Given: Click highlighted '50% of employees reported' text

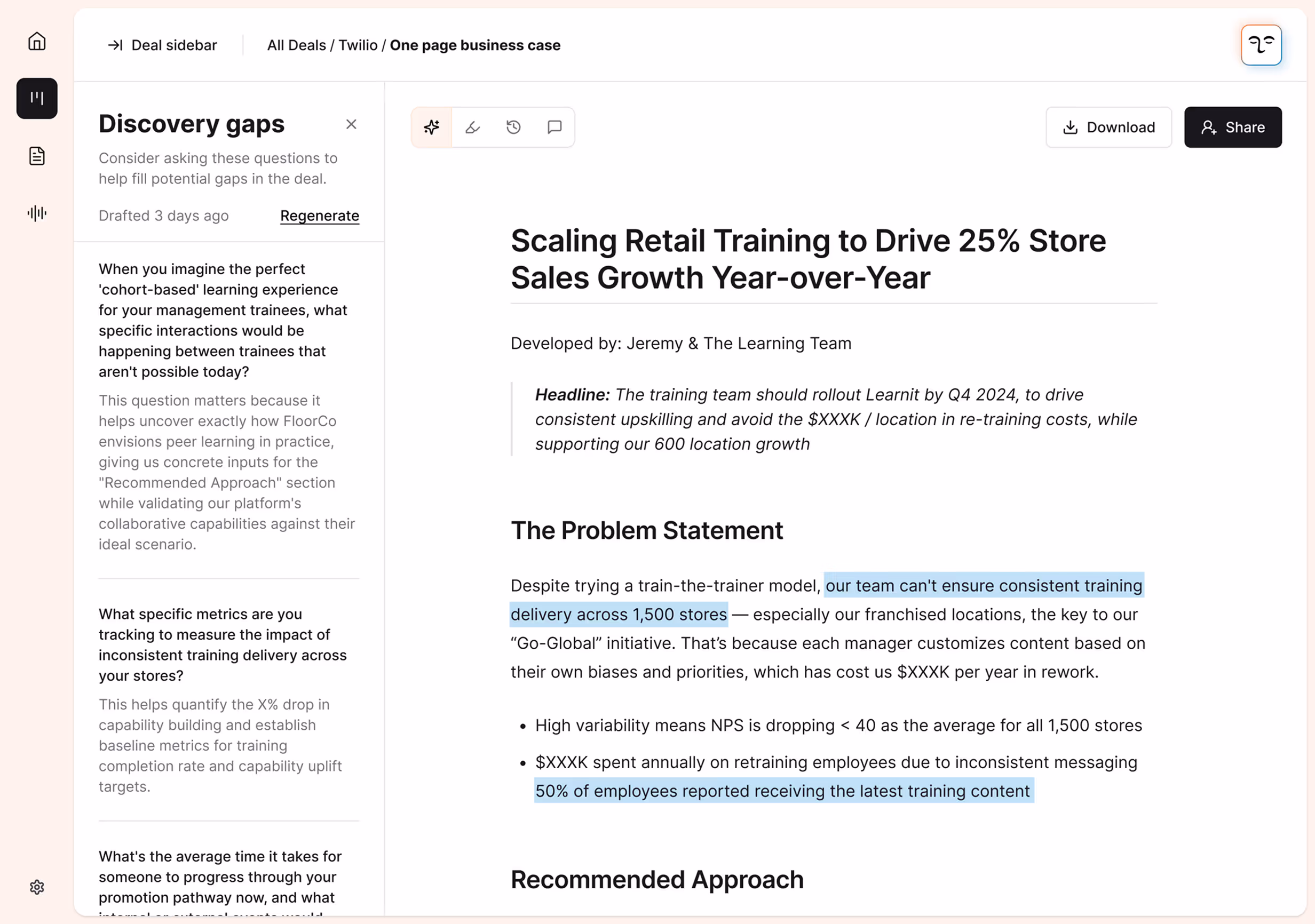Looking at the screenshot, I should click(782, 791).
